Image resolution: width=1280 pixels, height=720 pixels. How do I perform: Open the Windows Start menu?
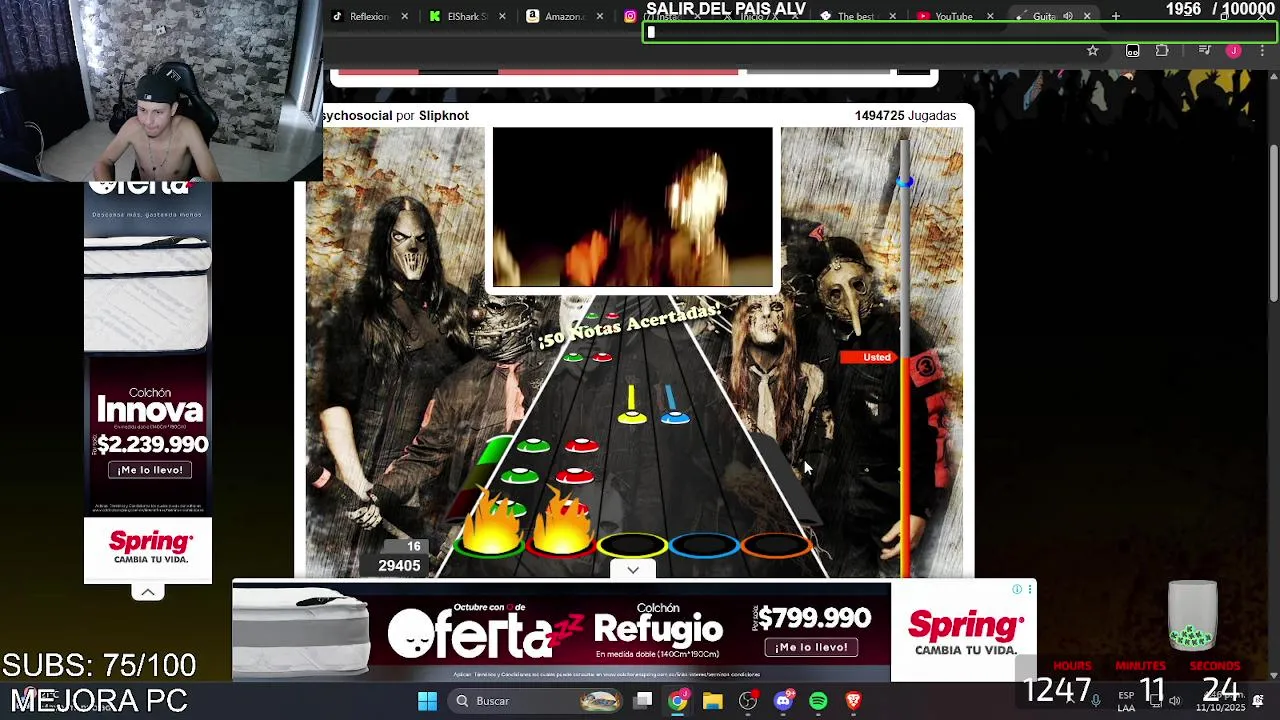(427, 701)
